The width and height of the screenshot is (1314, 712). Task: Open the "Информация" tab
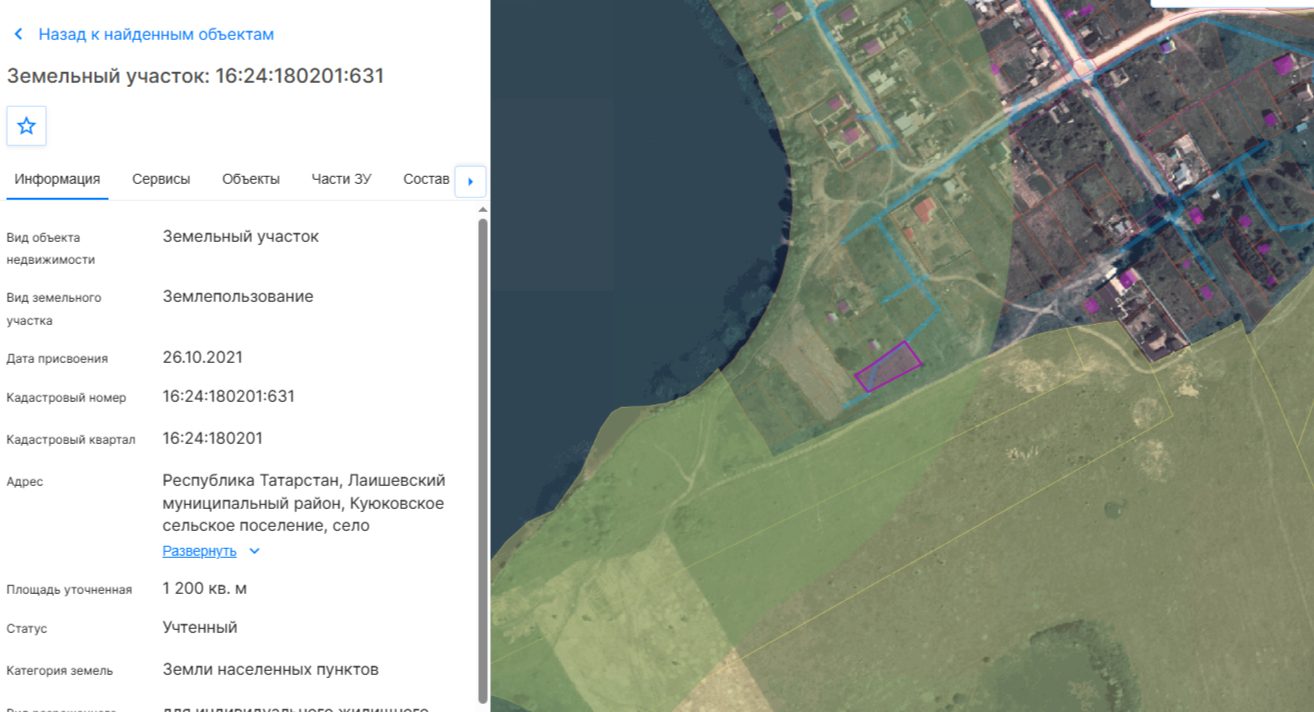point(57,179)
